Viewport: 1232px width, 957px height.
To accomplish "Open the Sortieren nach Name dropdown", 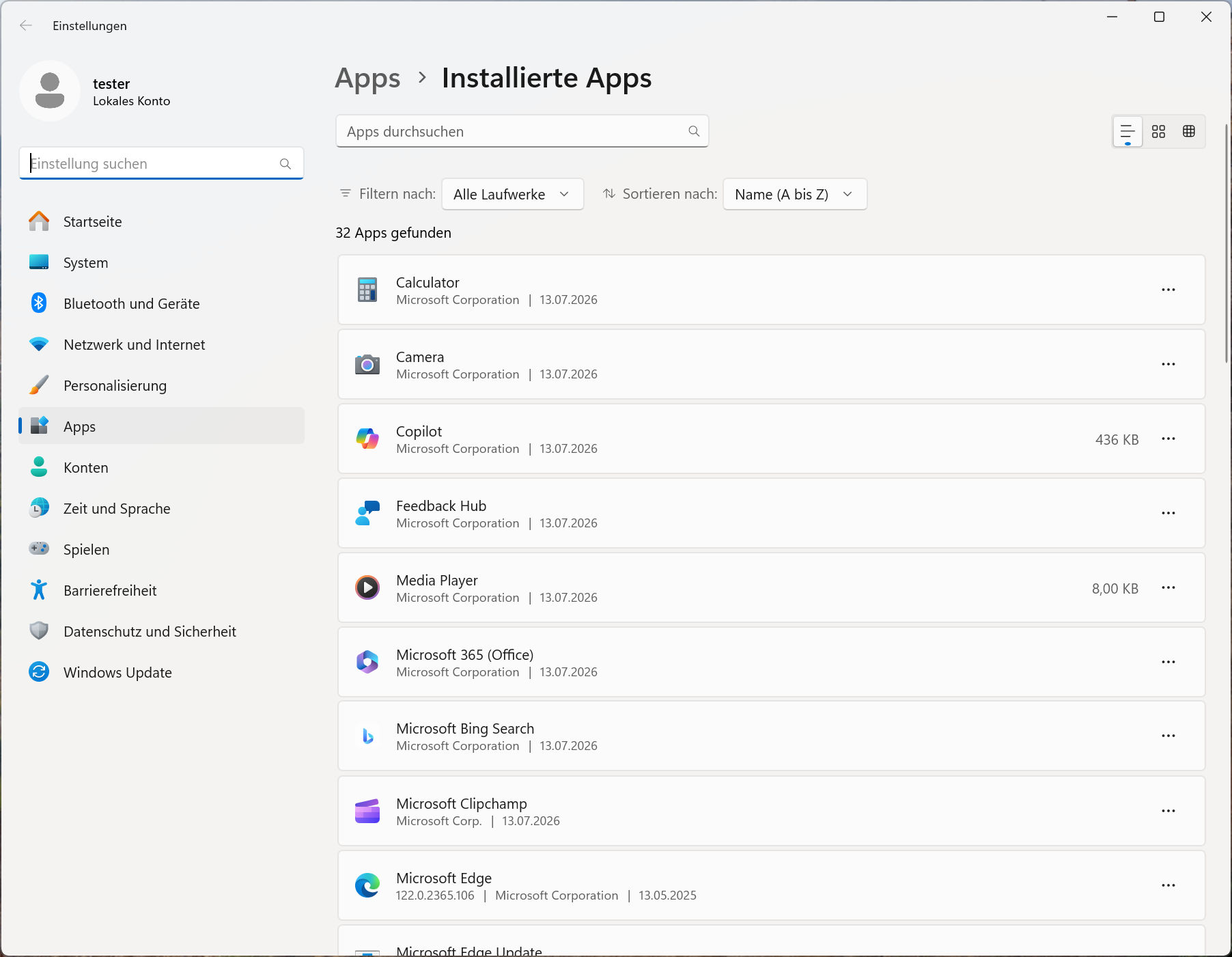I will pyautogui.click(x=795, y=194).
